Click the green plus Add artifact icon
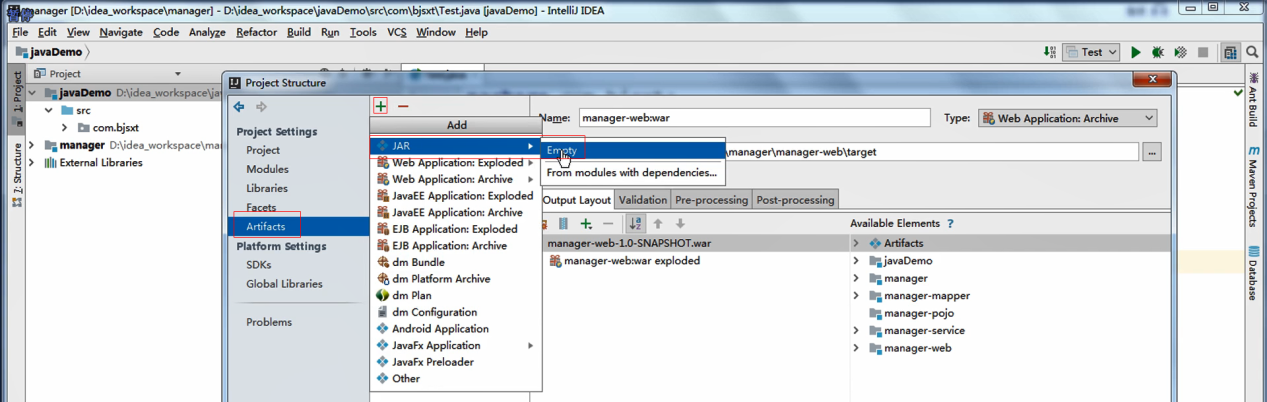Image resolution: width=1267 pixels, height=402 pixels. pos(381,106)
